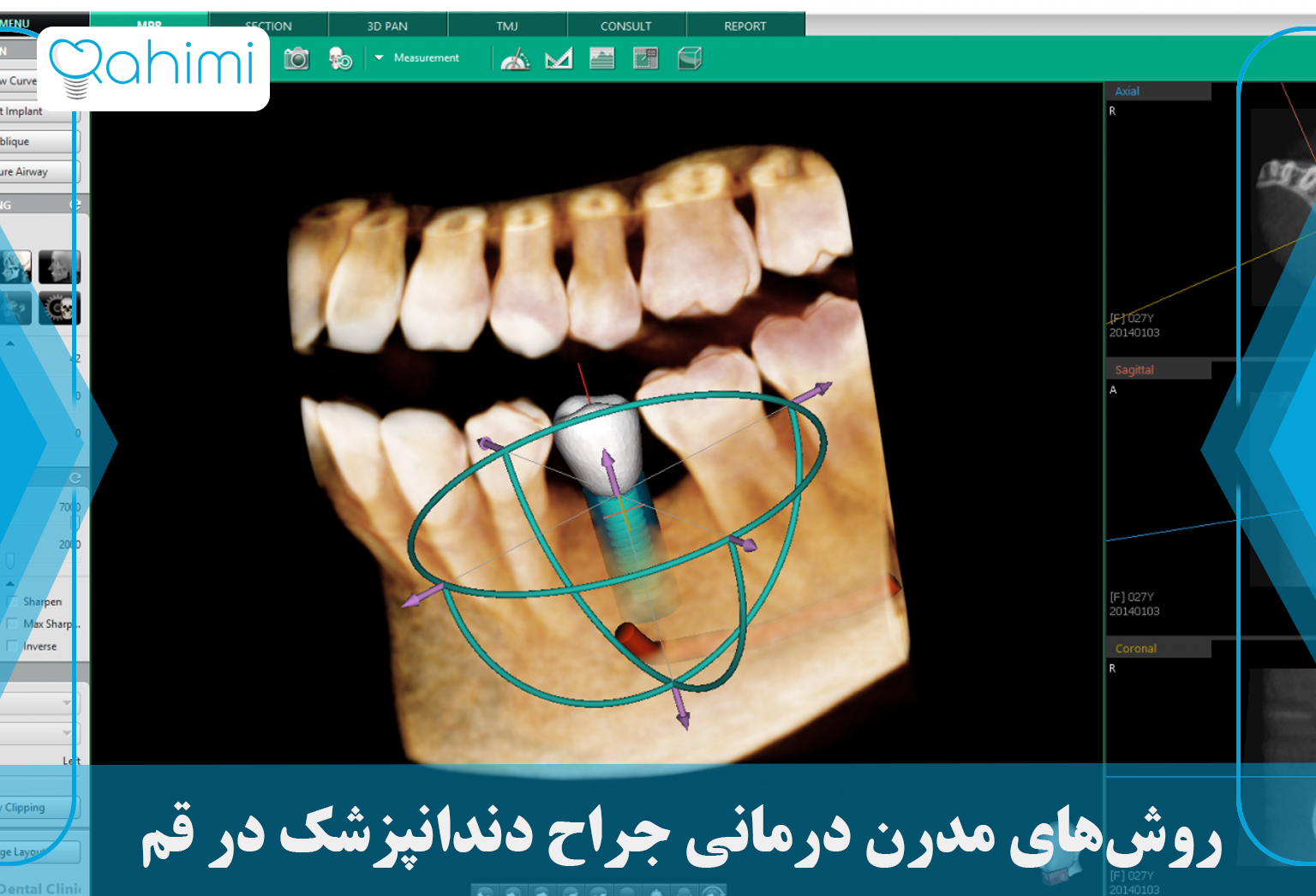Click the region-of-interest selection toolbar icon

(x=645, y=58)
